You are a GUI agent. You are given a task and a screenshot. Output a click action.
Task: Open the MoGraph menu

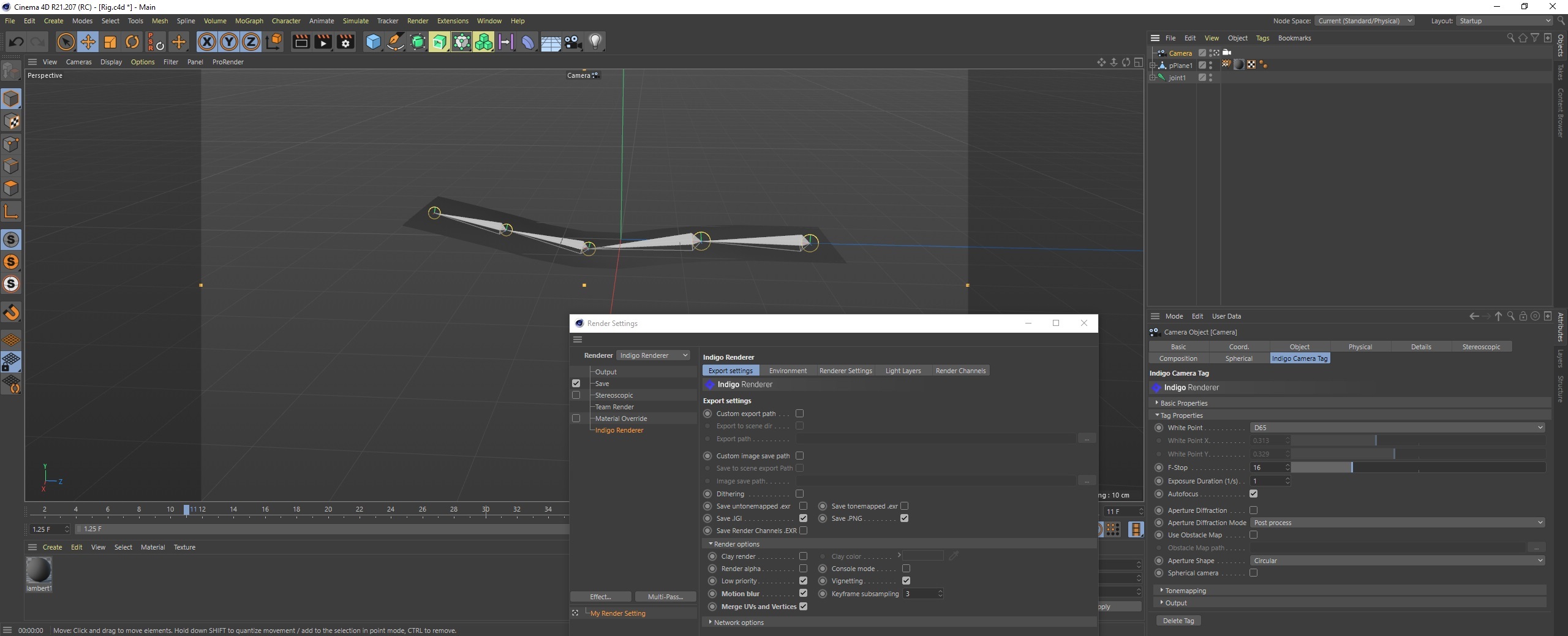pos(249,21)
